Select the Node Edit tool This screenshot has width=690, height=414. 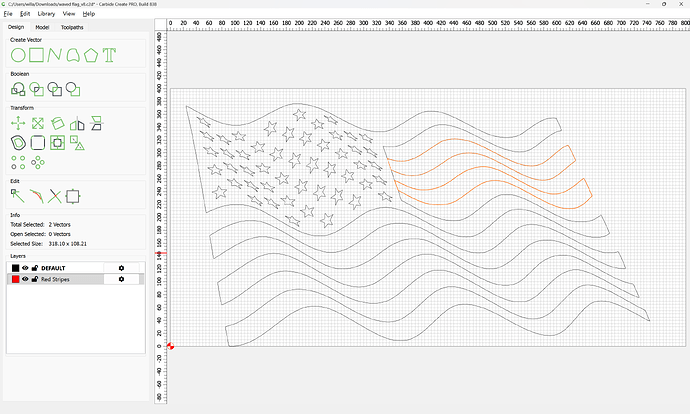17,196
